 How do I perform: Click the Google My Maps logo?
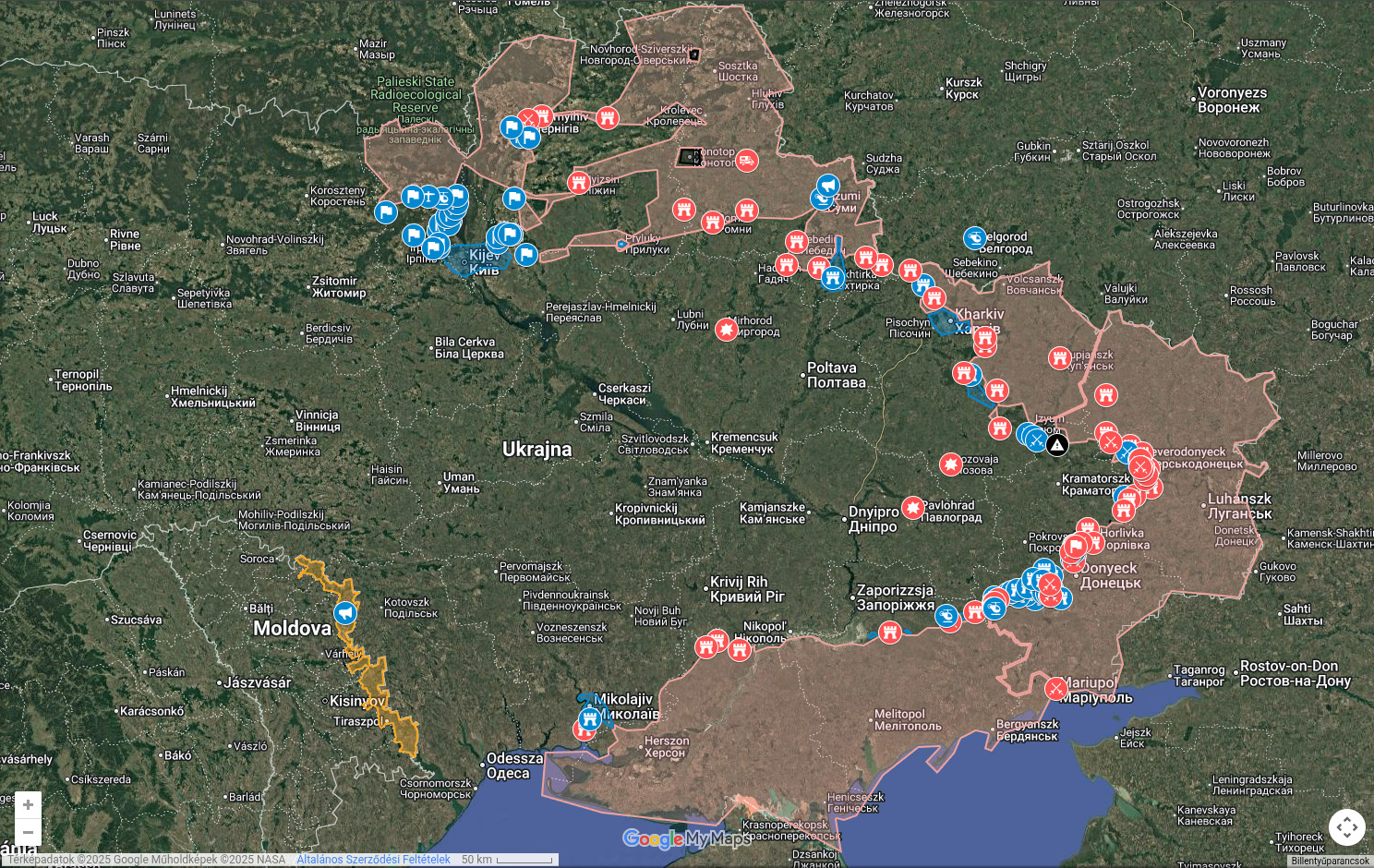(x=686, y=838)
